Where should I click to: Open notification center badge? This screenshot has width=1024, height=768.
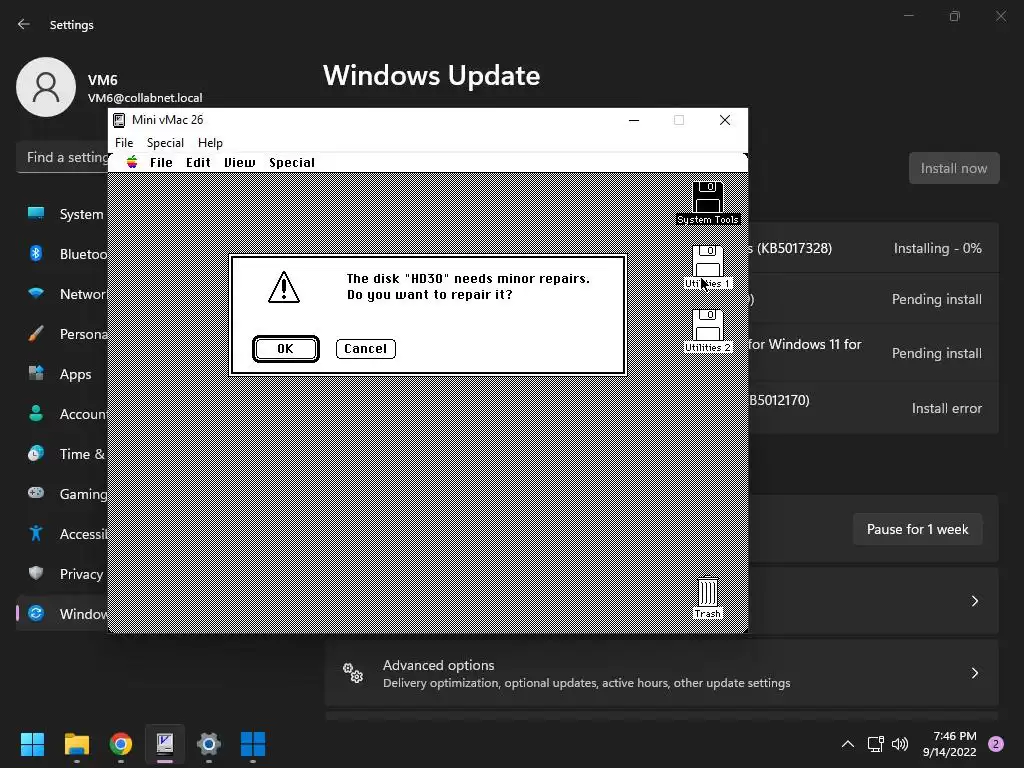(x=996, y=744)
